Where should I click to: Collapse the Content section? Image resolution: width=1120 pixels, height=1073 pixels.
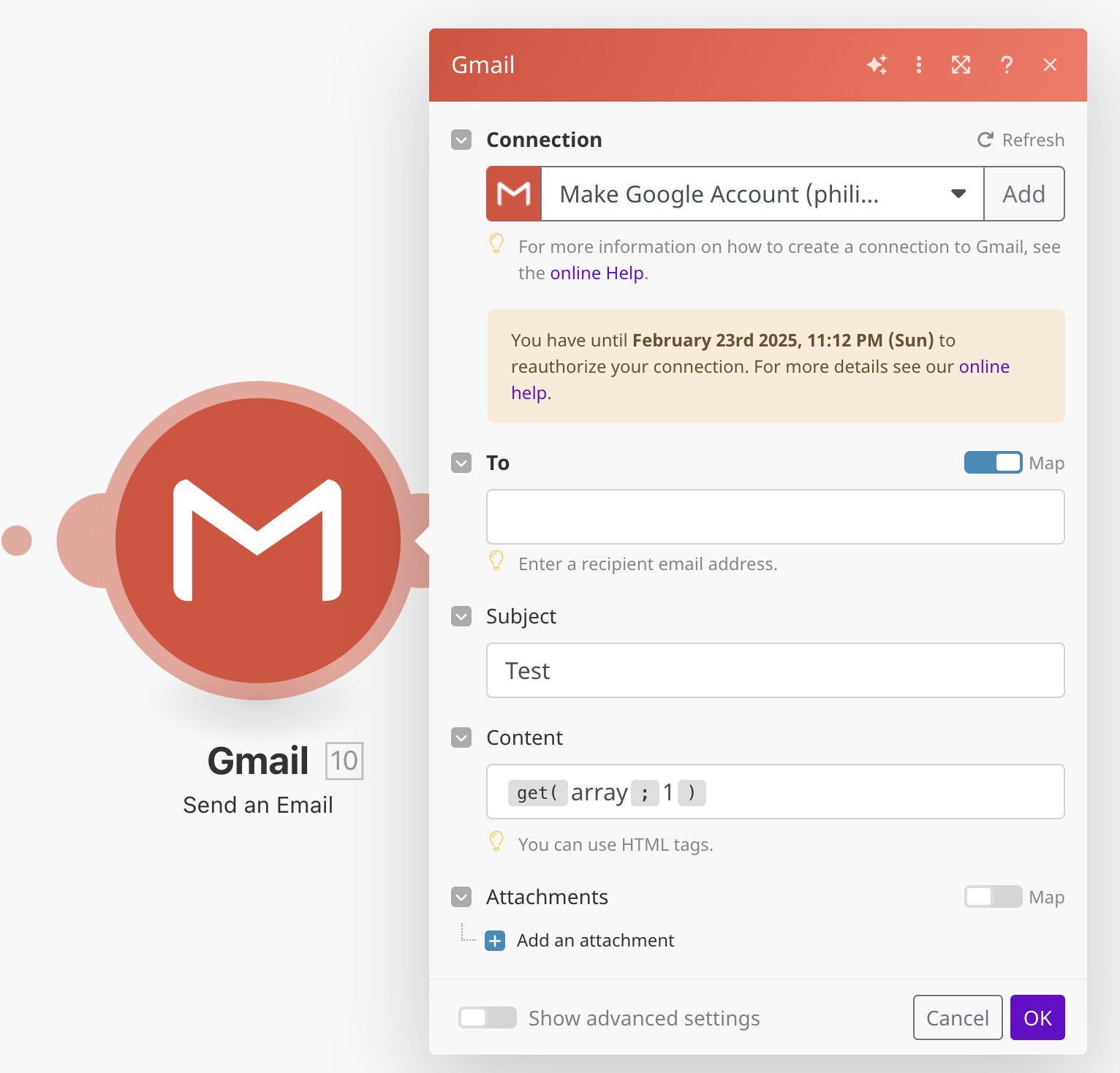click(x=461, y=738)
